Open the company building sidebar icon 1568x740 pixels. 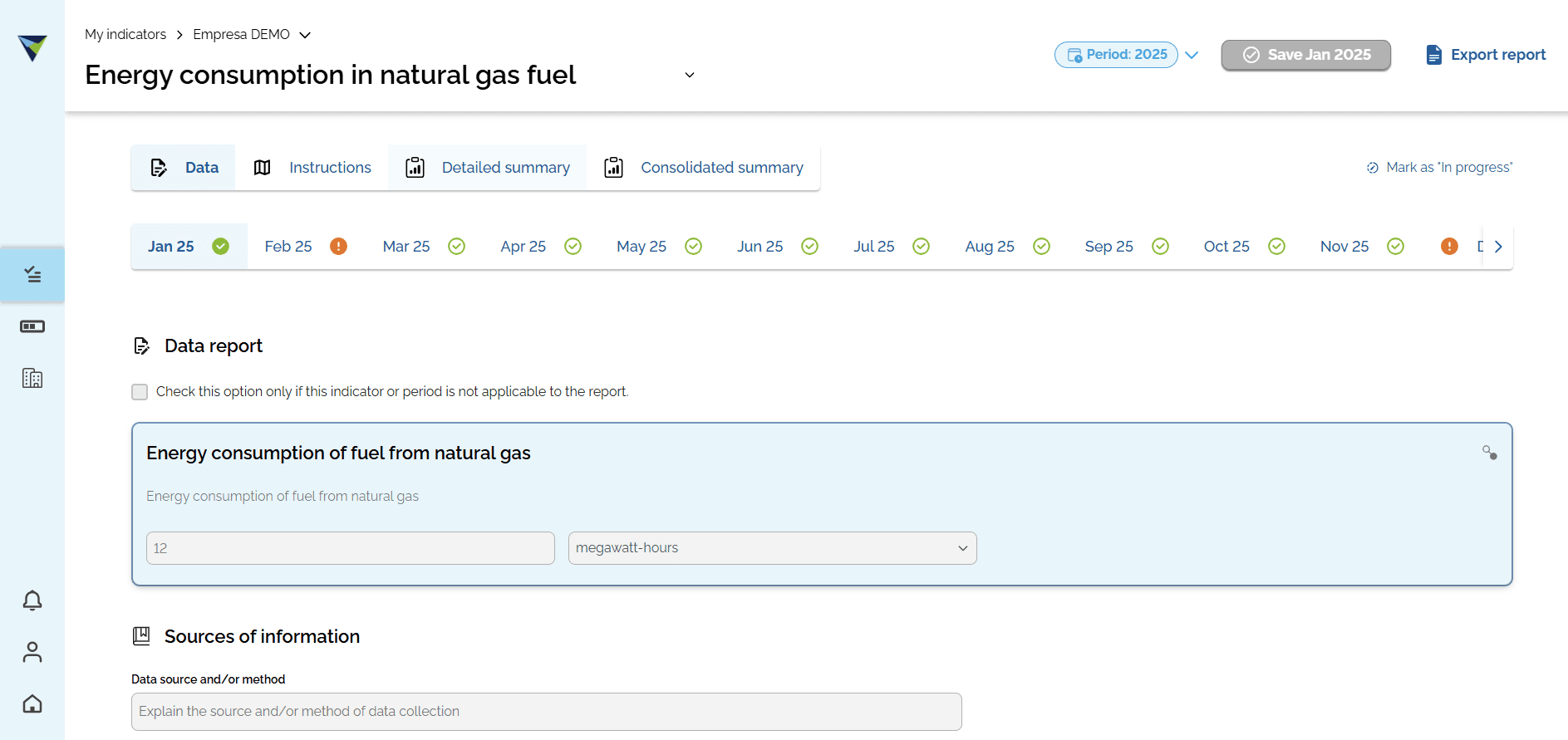pos(32,378)
